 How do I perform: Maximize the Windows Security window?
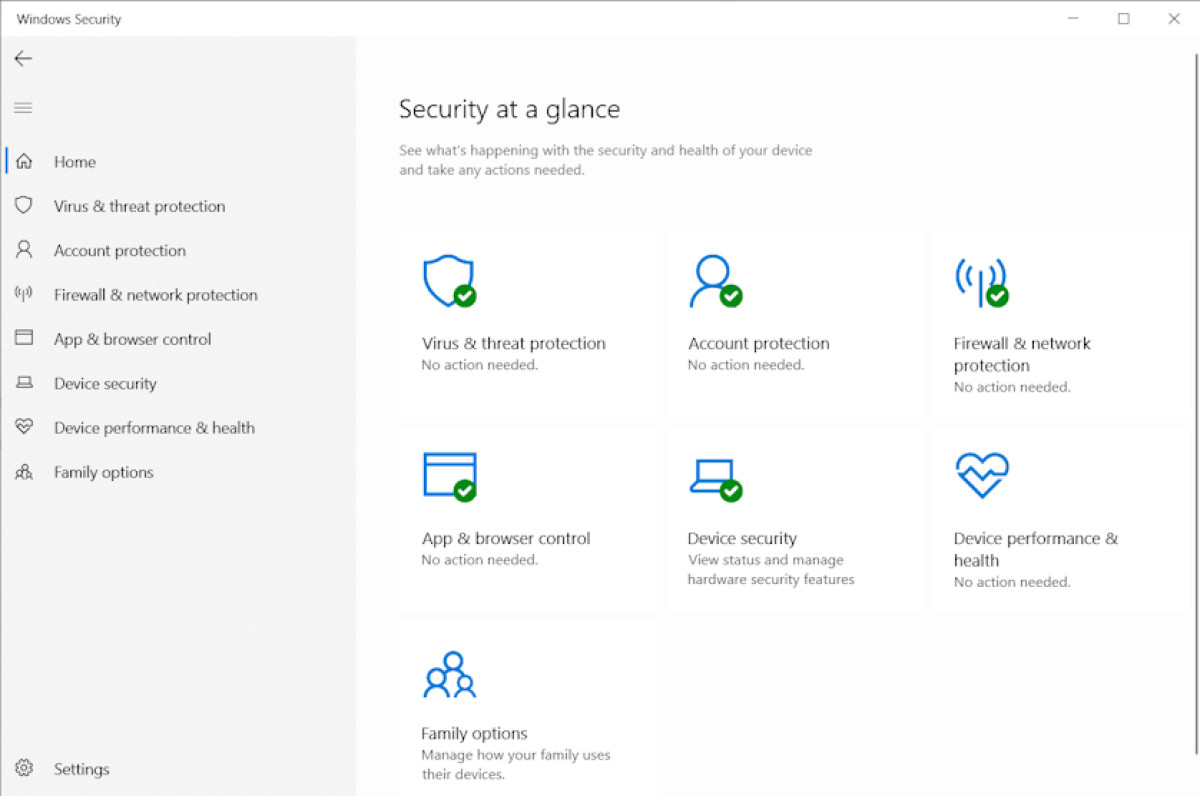click(x=1123, y=18)
